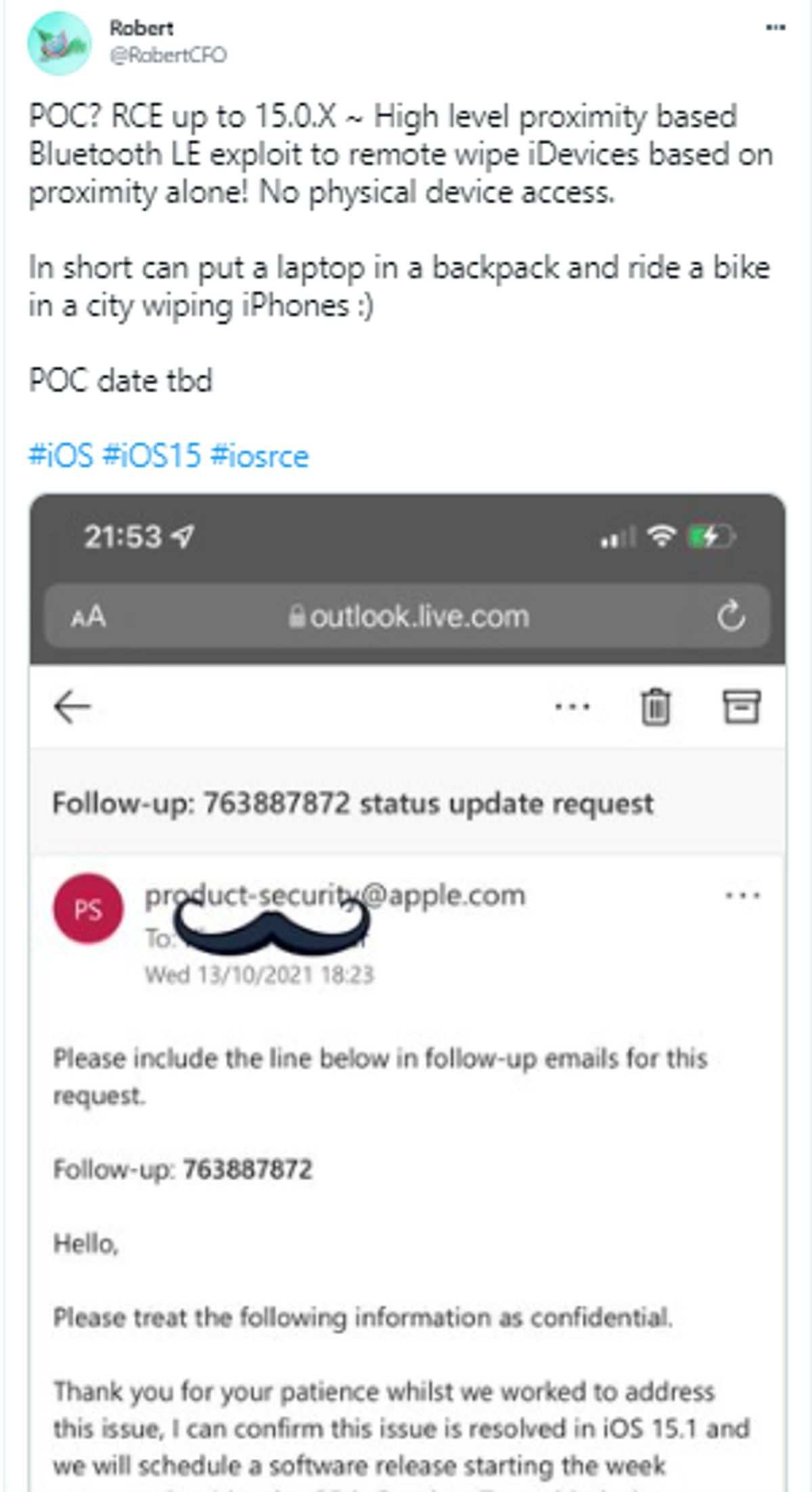
Task: Tap the AA reader text-size button
Action: pos(89,616)
